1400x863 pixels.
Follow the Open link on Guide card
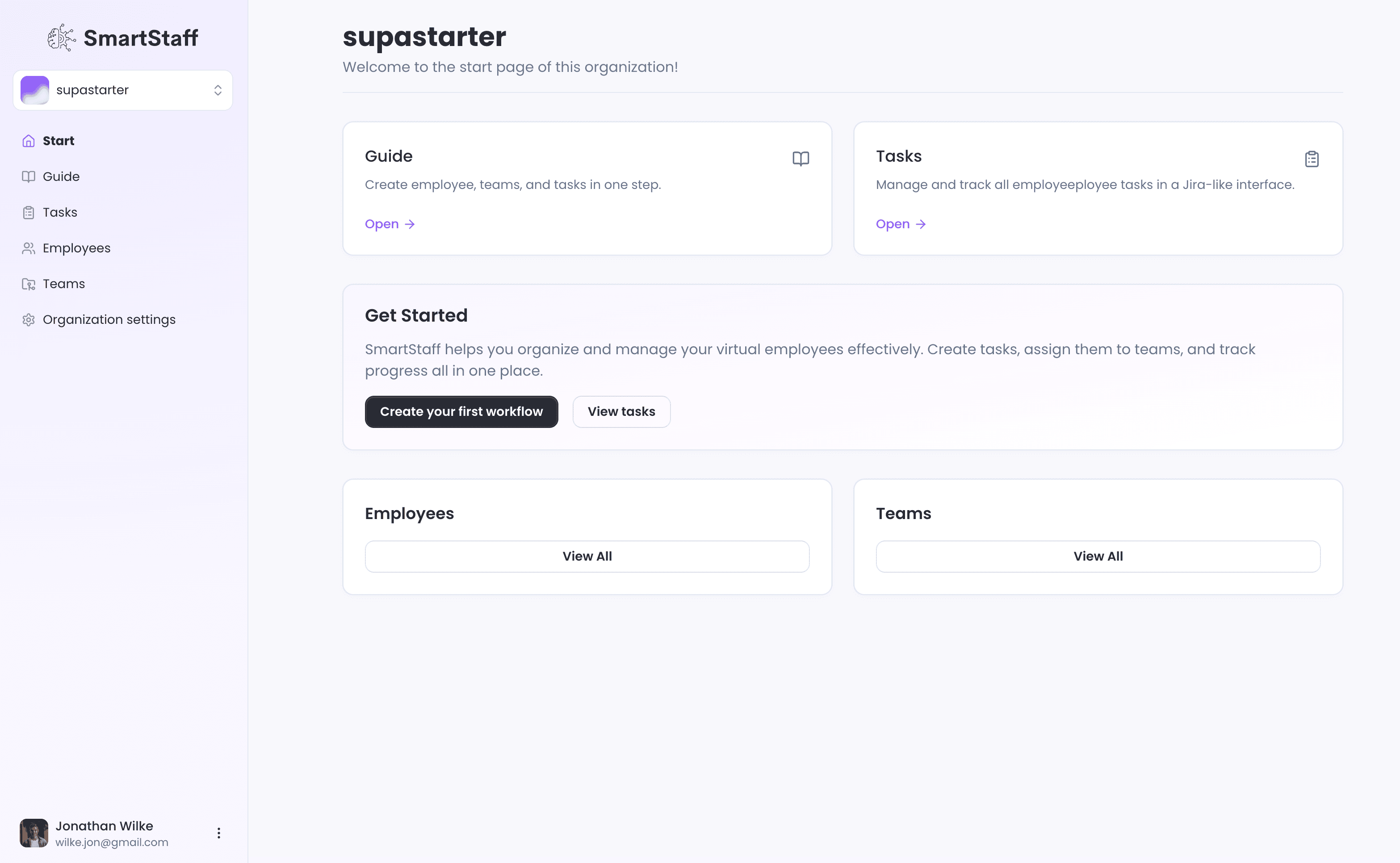click(390, 224)
